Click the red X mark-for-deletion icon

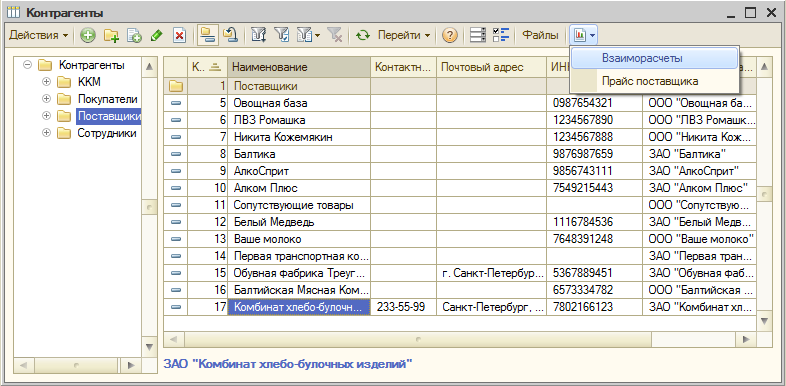tap(179, 35)
